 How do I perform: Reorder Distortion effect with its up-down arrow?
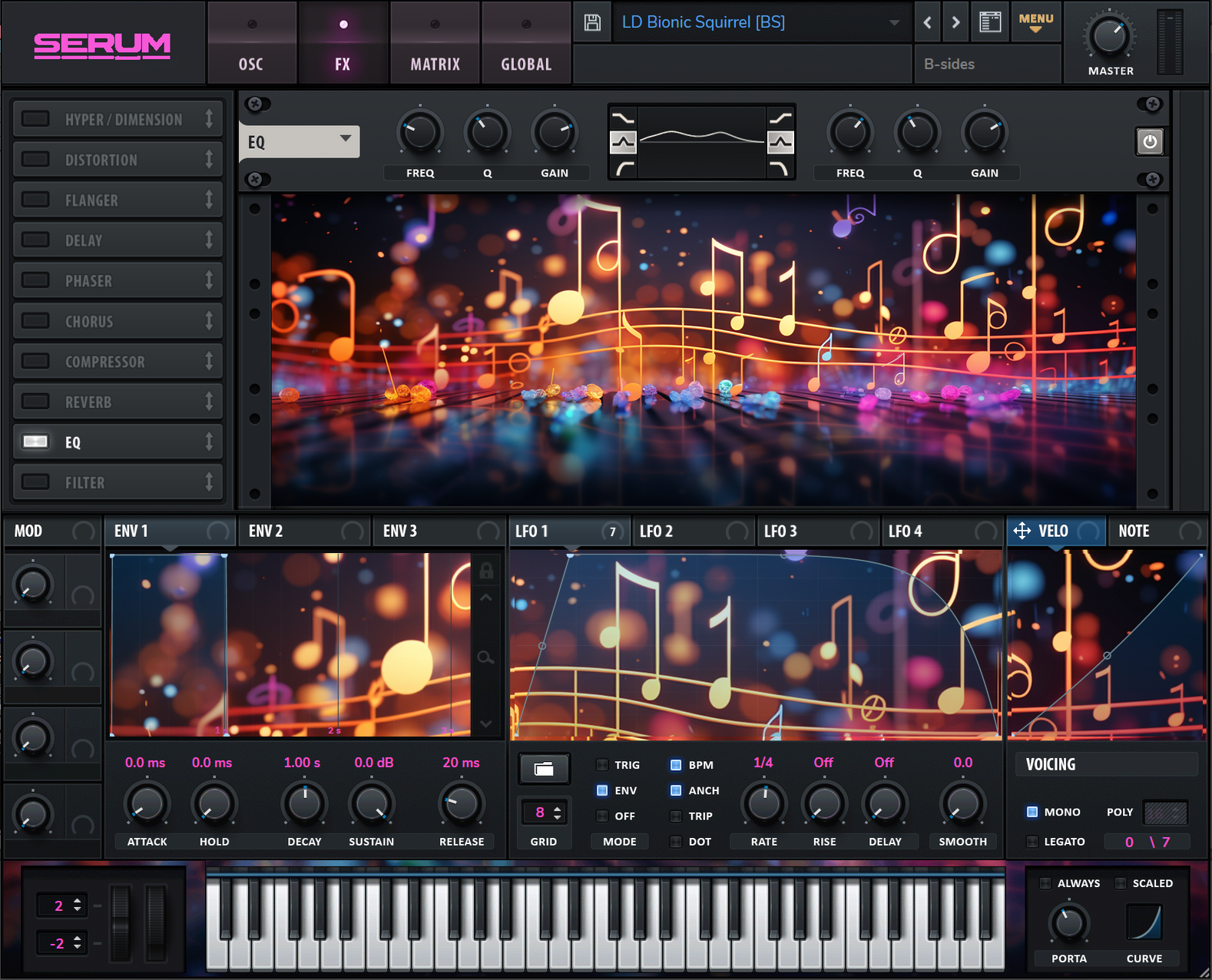coord(209,159)
